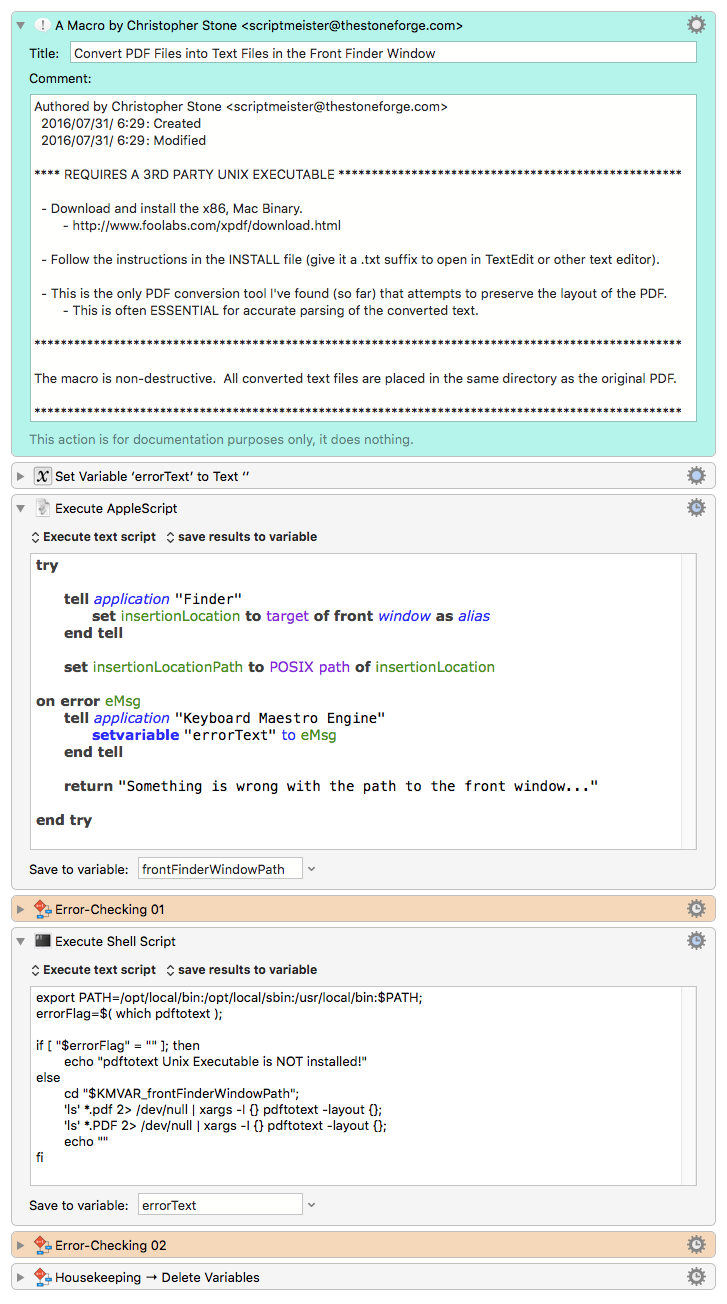Open AppleScript 'Execute text script' popup
The width and height of the screenshot is (727, 1304).
pyautogui.click(x=94, y=537)
